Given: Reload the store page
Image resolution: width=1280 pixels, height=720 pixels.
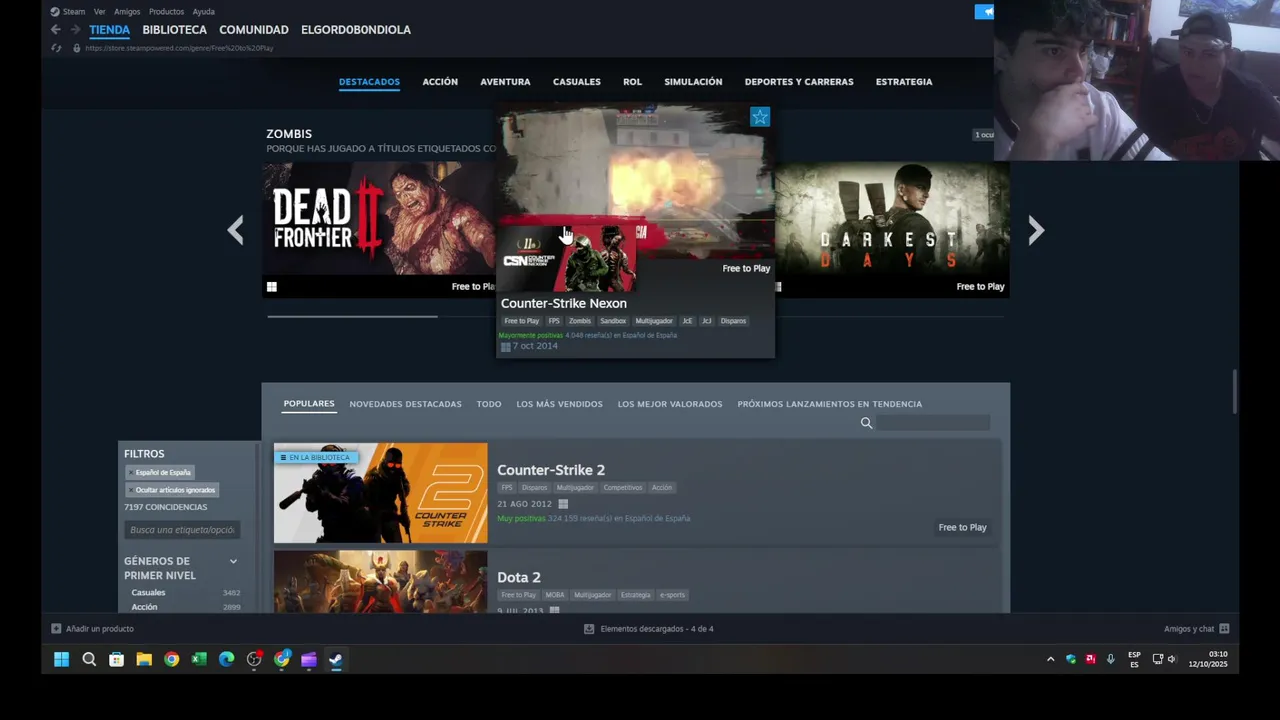Looking at the screenshot, I should tap(56, 48).
